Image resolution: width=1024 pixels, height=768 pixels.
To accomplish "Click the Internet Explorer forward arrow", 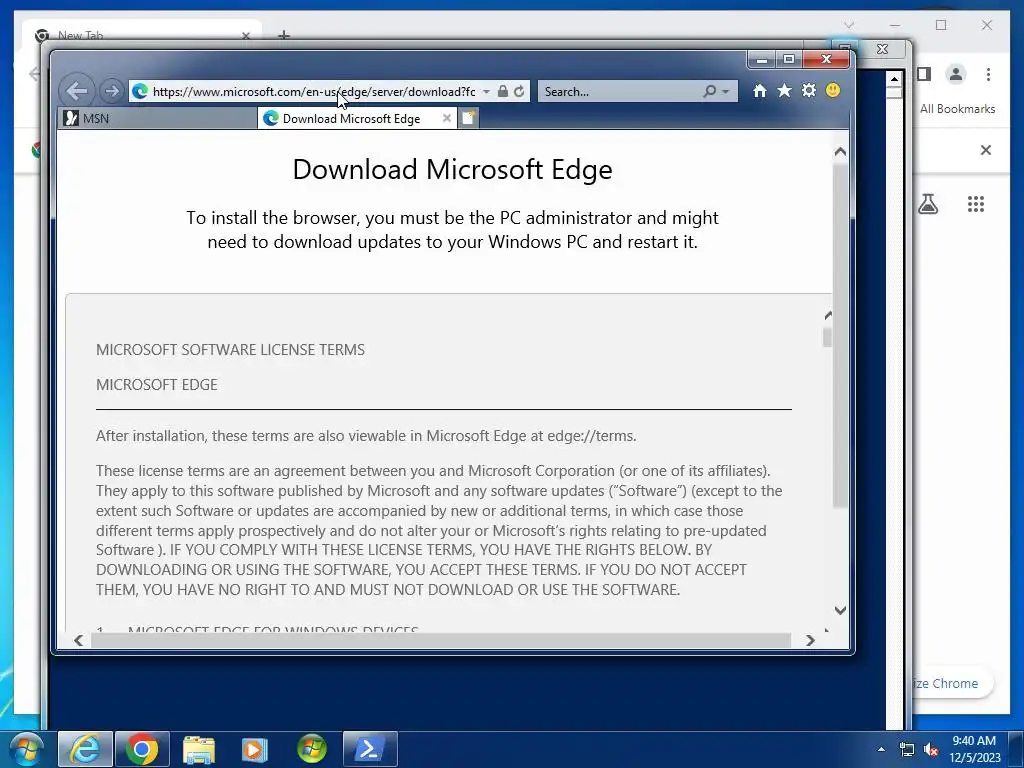I will point(112,91).
